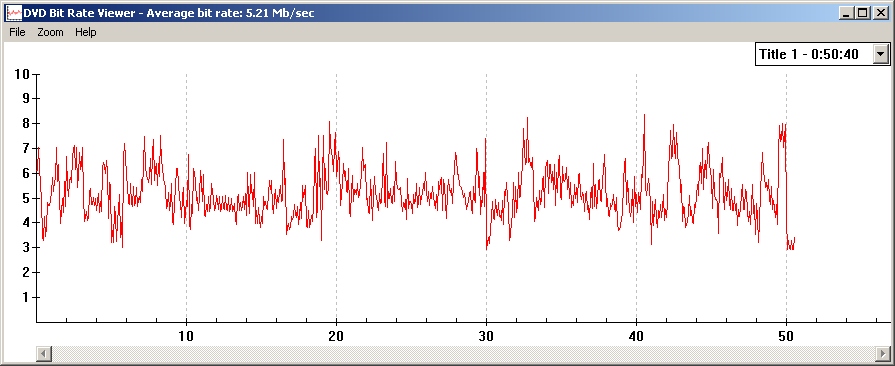Open the Help menu
This screenshot has height=366, width=895.
pos(86,33)
